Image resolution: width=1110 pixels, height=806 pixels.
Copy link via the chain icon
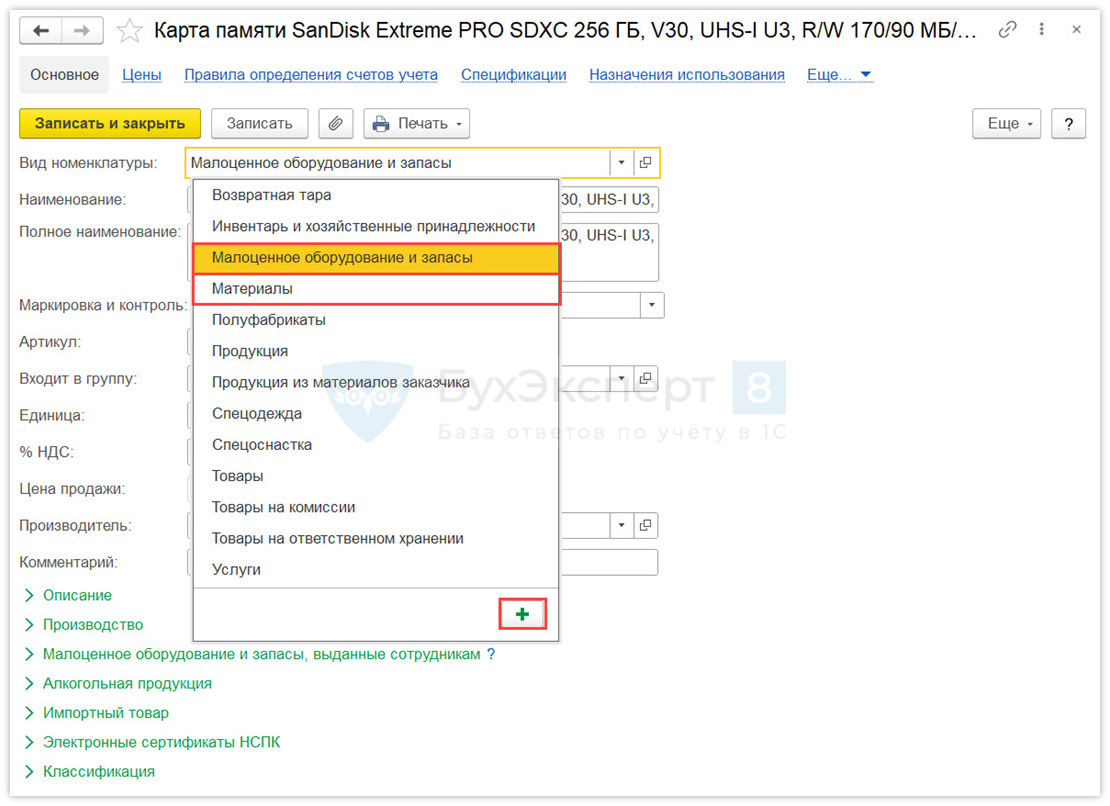(1007, 30)
